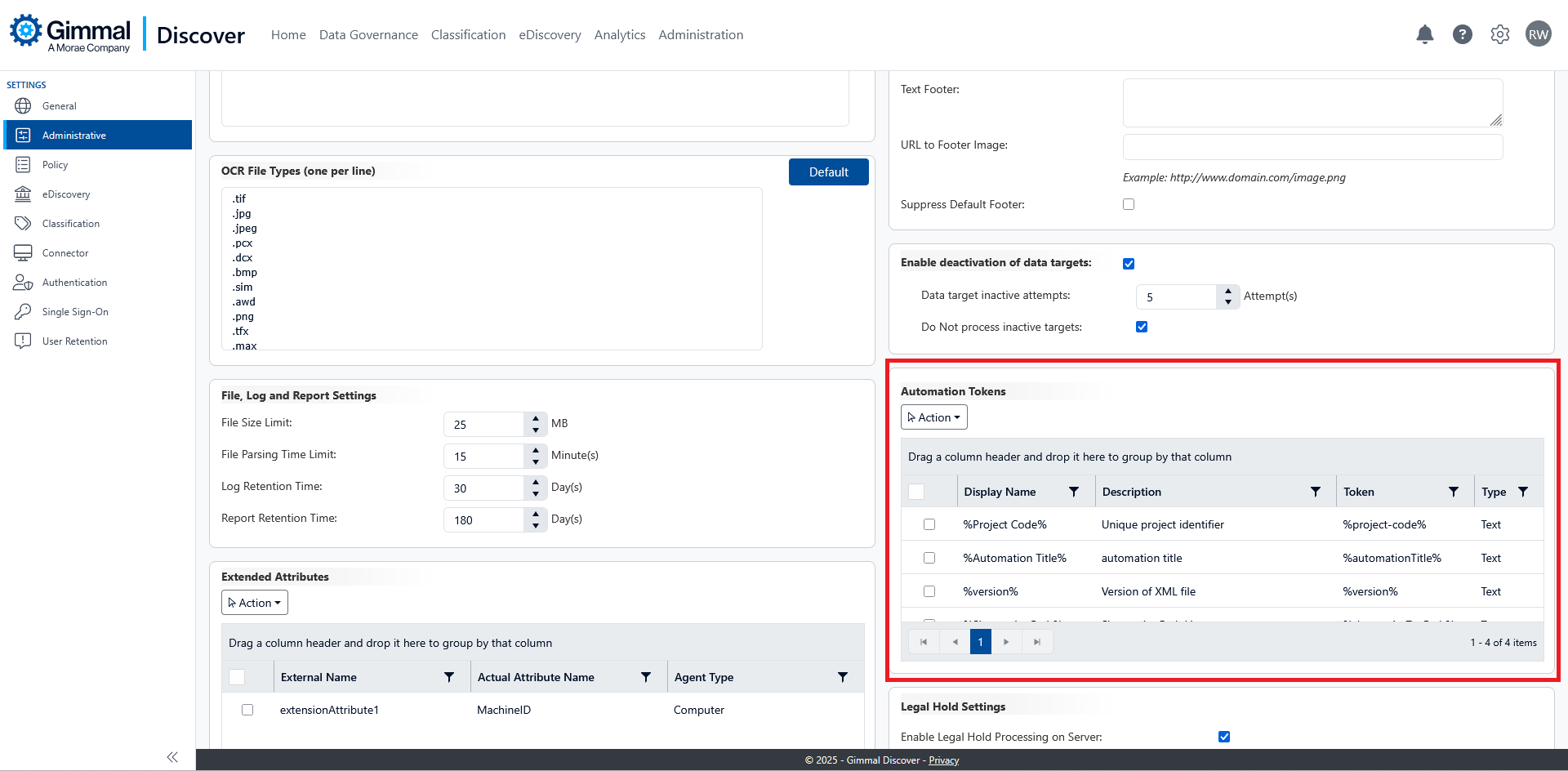Open the eDiscovery top menu

(550, 35)
